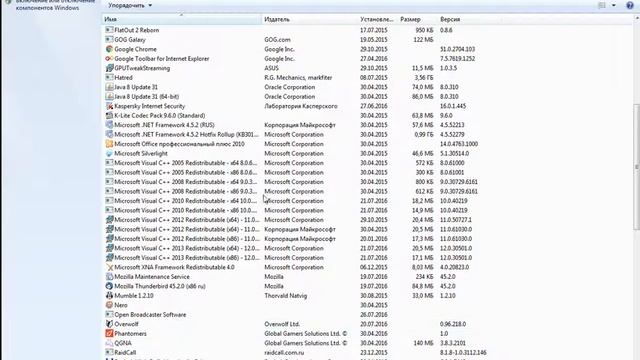Click the Google Chrome icon
The height and width of the screenshot is (360, 640).
click(x=109, y=49)
